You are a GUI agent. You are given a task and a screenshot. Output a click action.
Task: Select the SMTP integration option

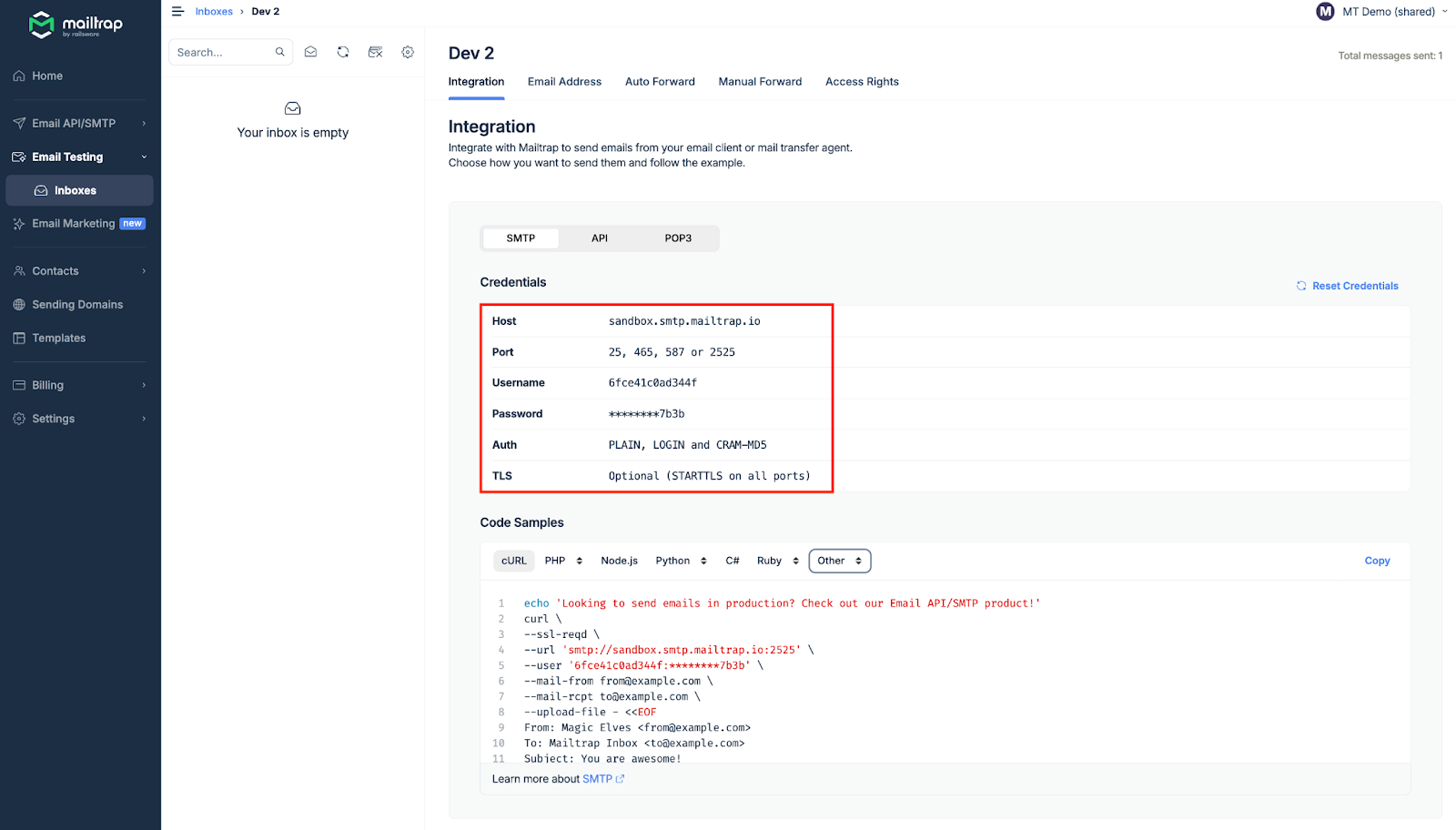click(521, 238)
